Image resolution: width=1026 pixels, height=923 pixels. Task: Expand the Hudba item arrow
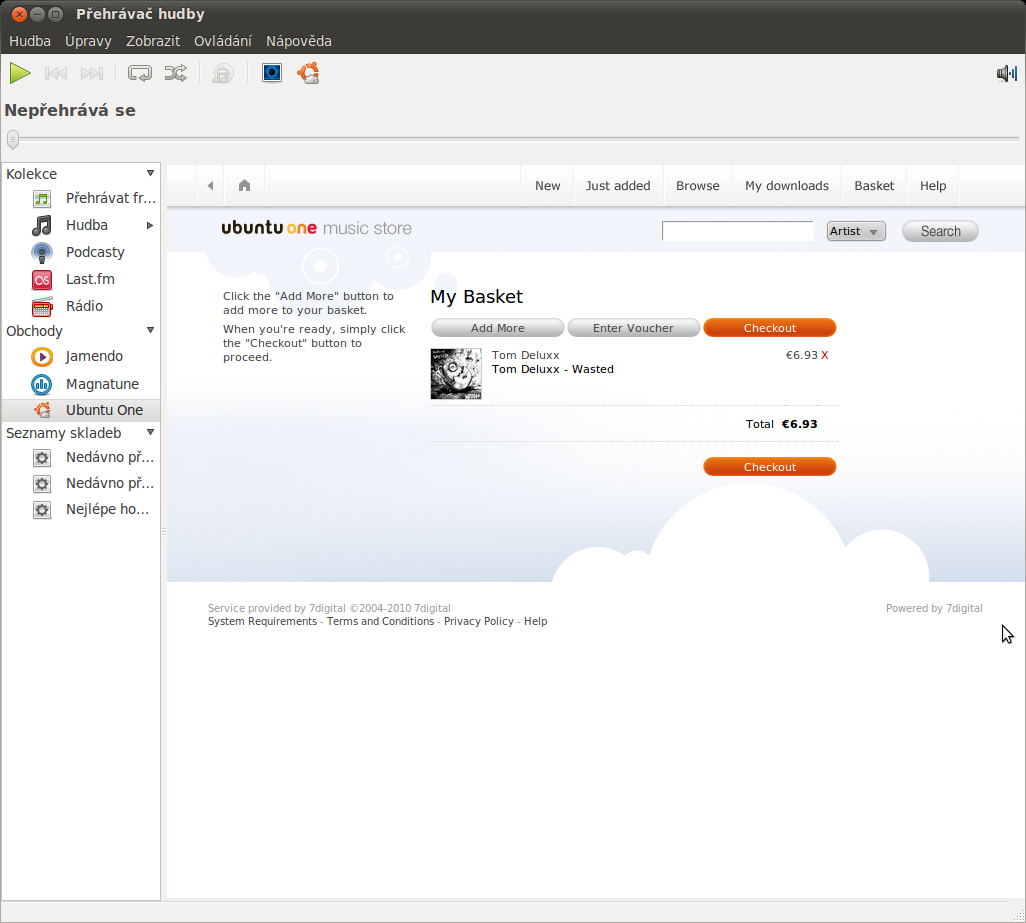150,226
